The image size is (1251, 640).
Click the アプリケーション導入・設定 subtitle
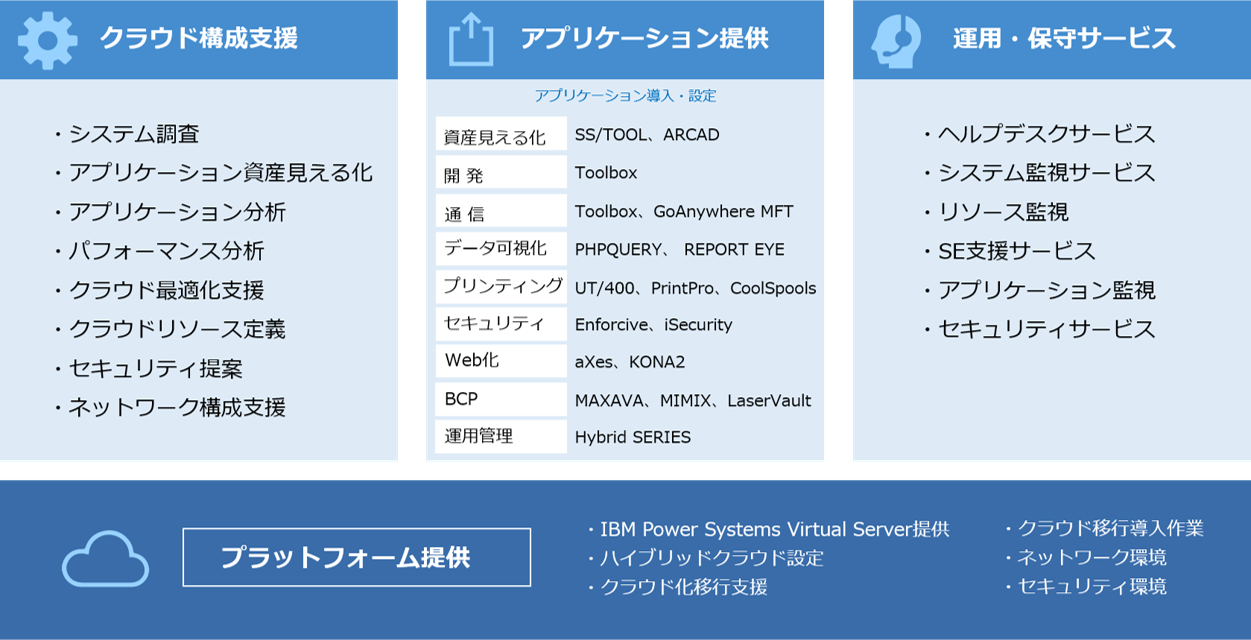[x=625, y=96]
